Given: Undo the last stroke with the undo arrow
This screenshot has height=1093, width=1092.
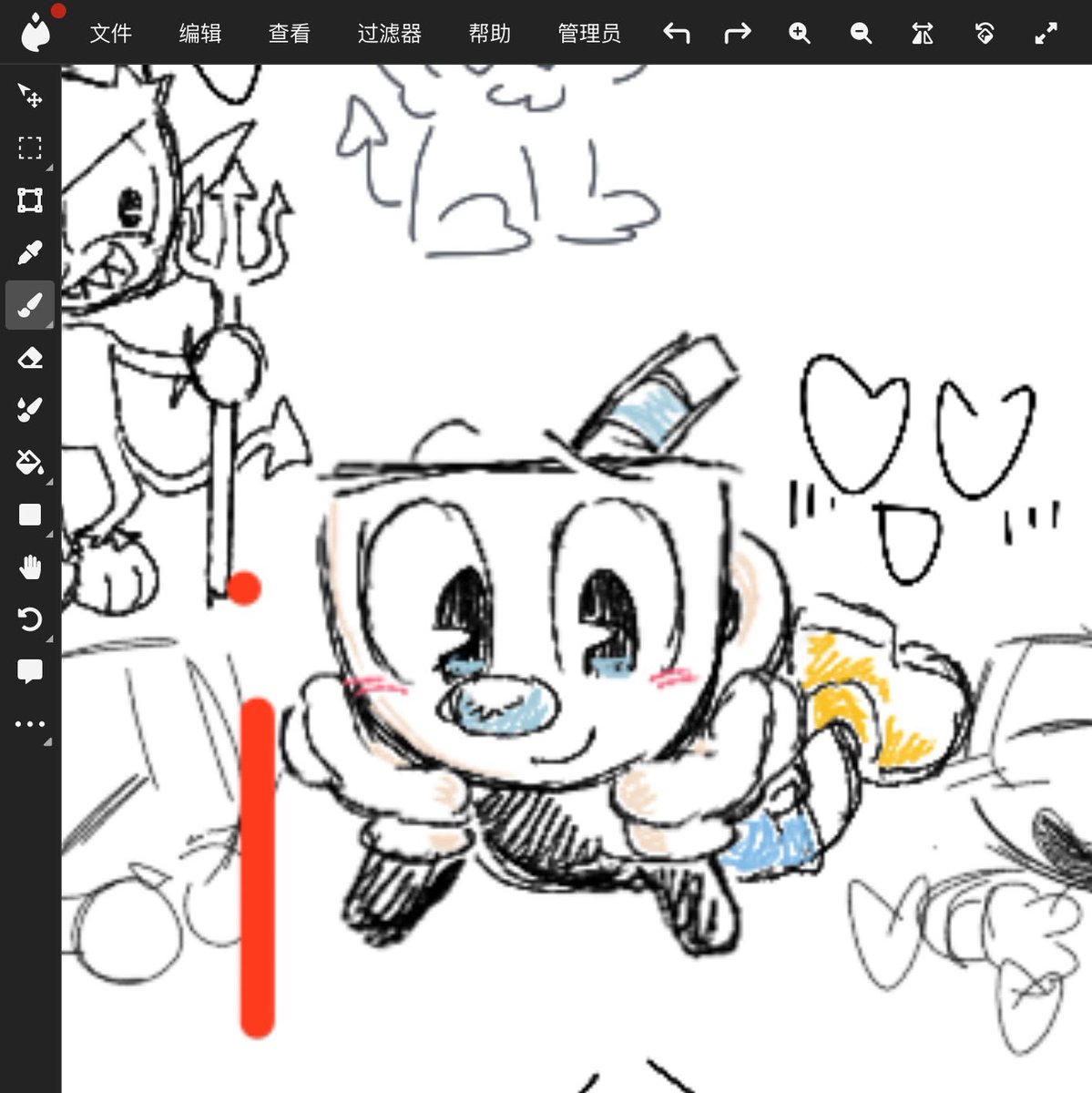Looking at the screenshot, I should [676, 34].
